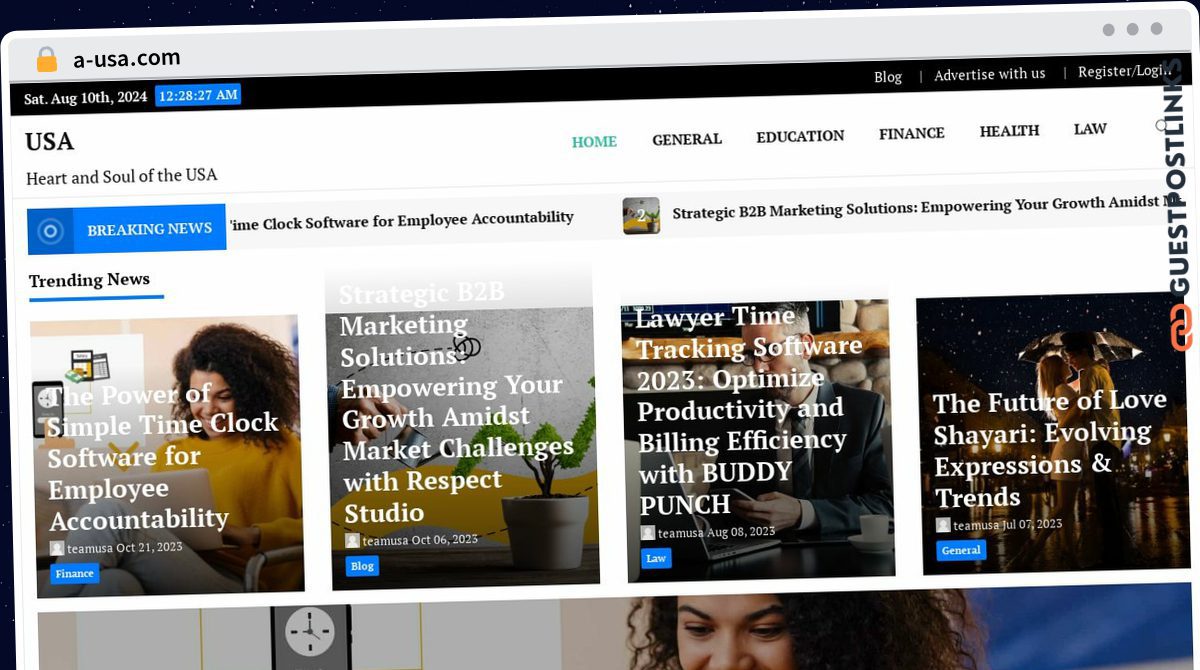Click teamusa avatar under Strategic B2B article
Image resolution: width=1200 pixels, height=670 pixels.
pyautogui.click(x=352, y=540)
